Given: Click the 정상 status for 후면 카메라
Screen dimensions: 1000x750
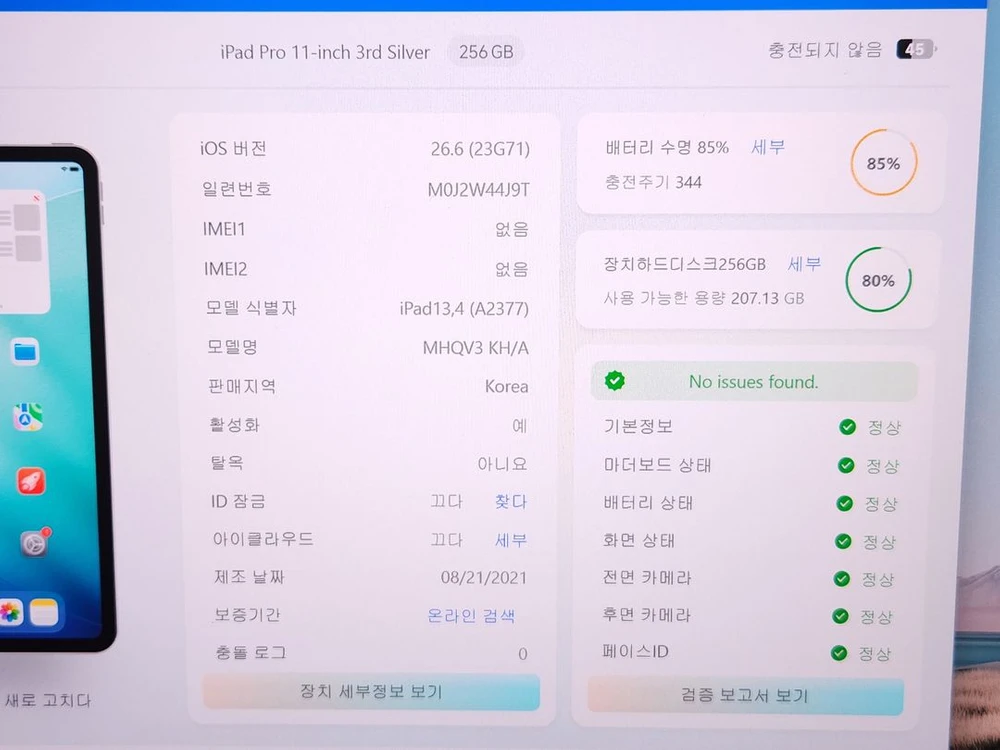Looking at the screenshot, I should pos(877,617).
